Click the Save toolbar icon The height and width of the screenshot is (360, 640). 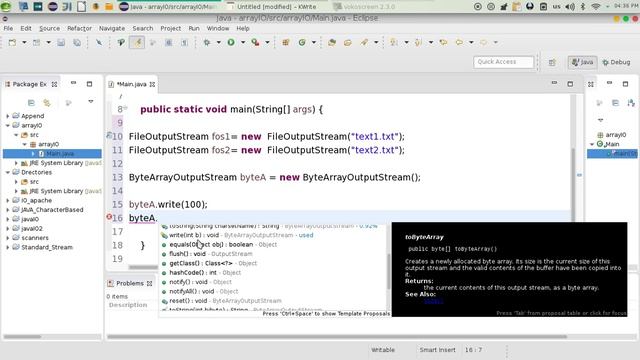61,42
